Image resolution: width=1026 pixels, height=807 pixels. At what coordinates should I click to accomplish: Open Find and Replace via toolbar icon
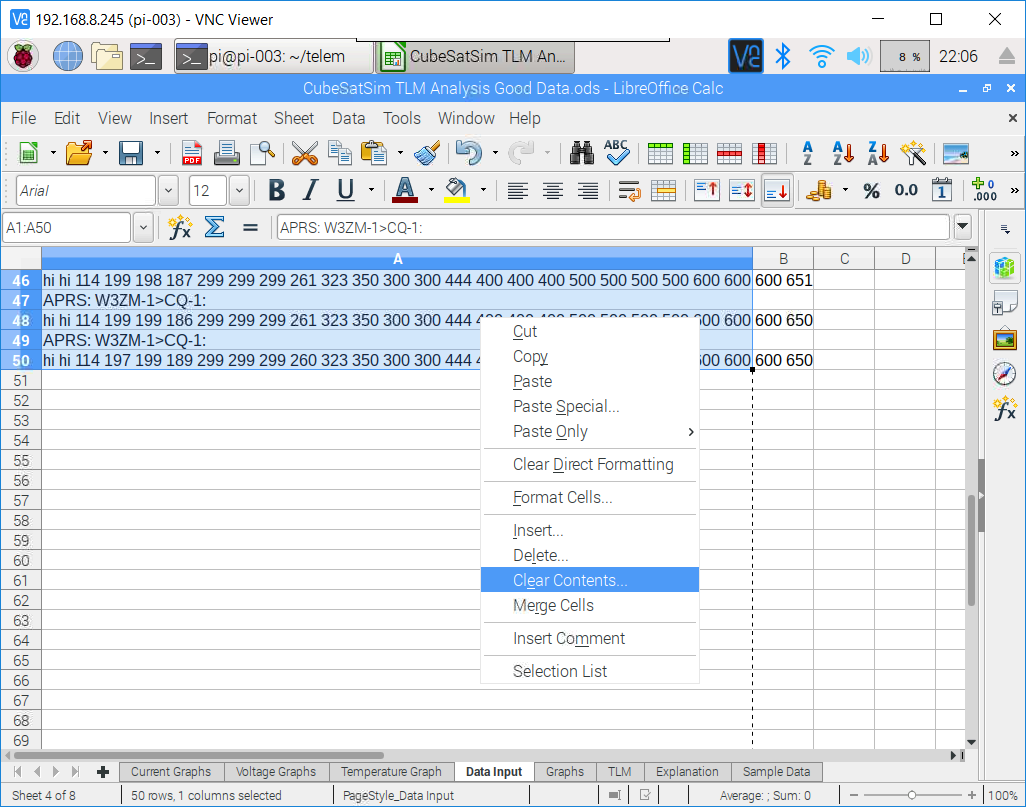pos(581,153)
